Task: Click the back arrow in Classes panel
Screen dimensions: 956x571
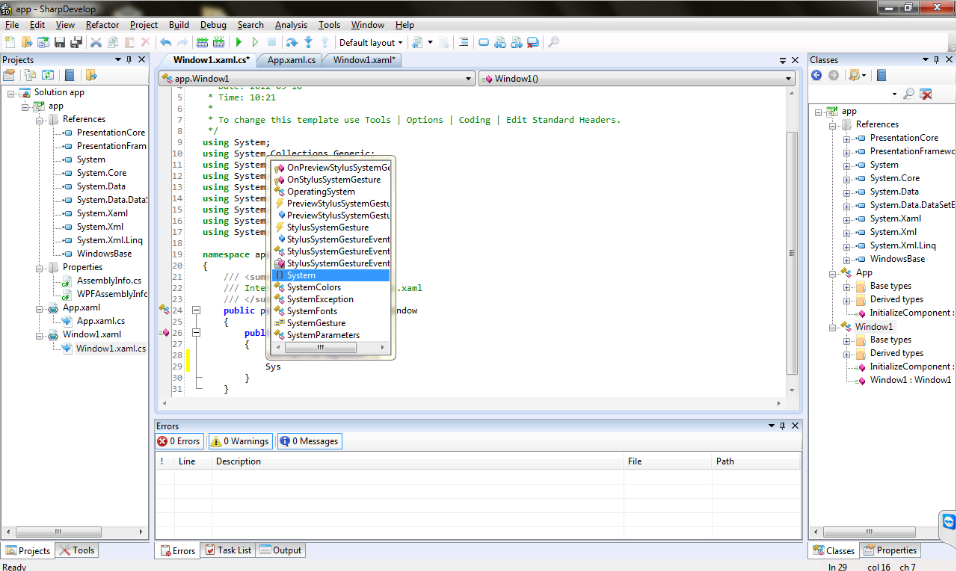Action: coord(816,75)
